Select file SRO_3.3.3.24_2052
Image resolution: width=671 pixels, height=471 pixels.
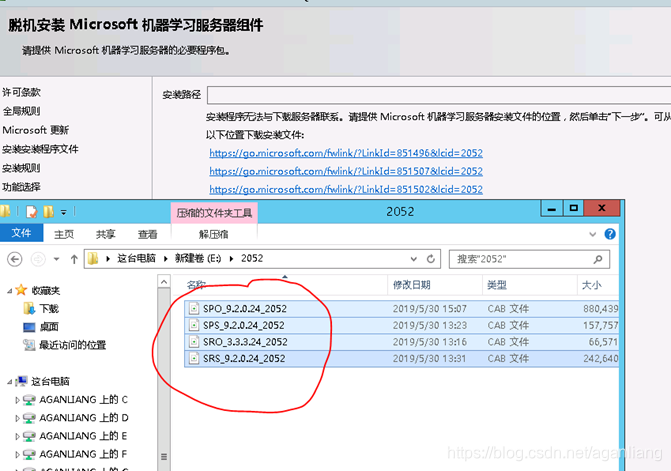pos(401,342)
